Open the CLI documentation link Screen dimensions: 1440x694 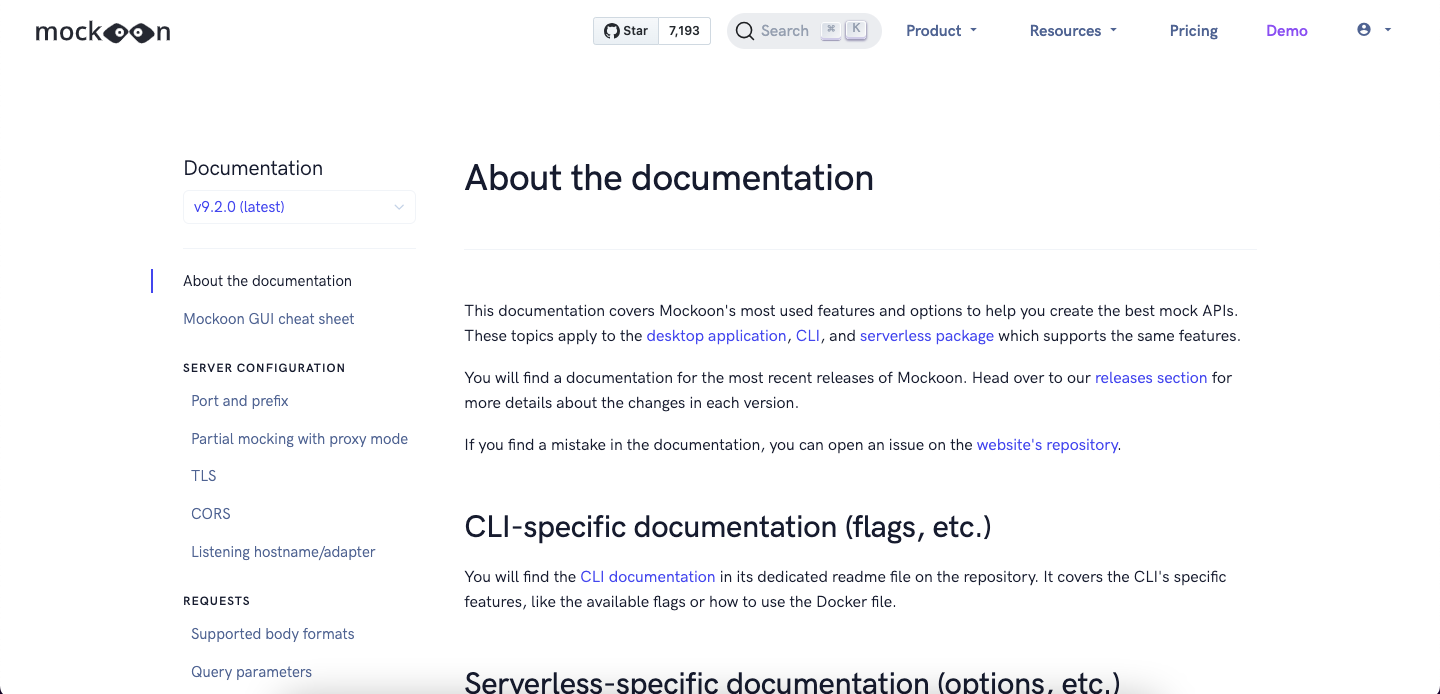(648, 577)
